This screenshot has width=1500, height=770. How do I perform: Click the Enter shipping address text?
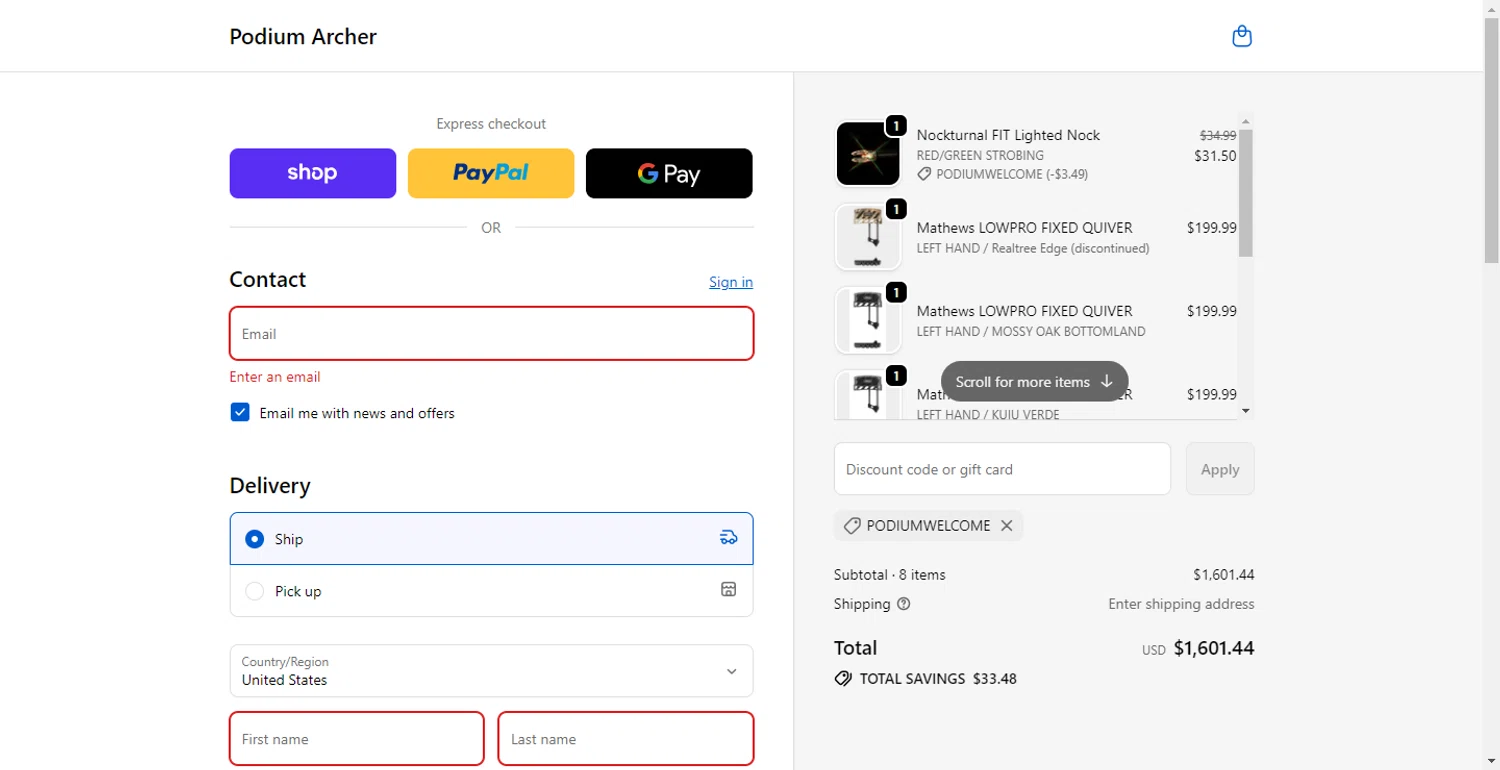pyautogui.click(x=1181, y=604)
